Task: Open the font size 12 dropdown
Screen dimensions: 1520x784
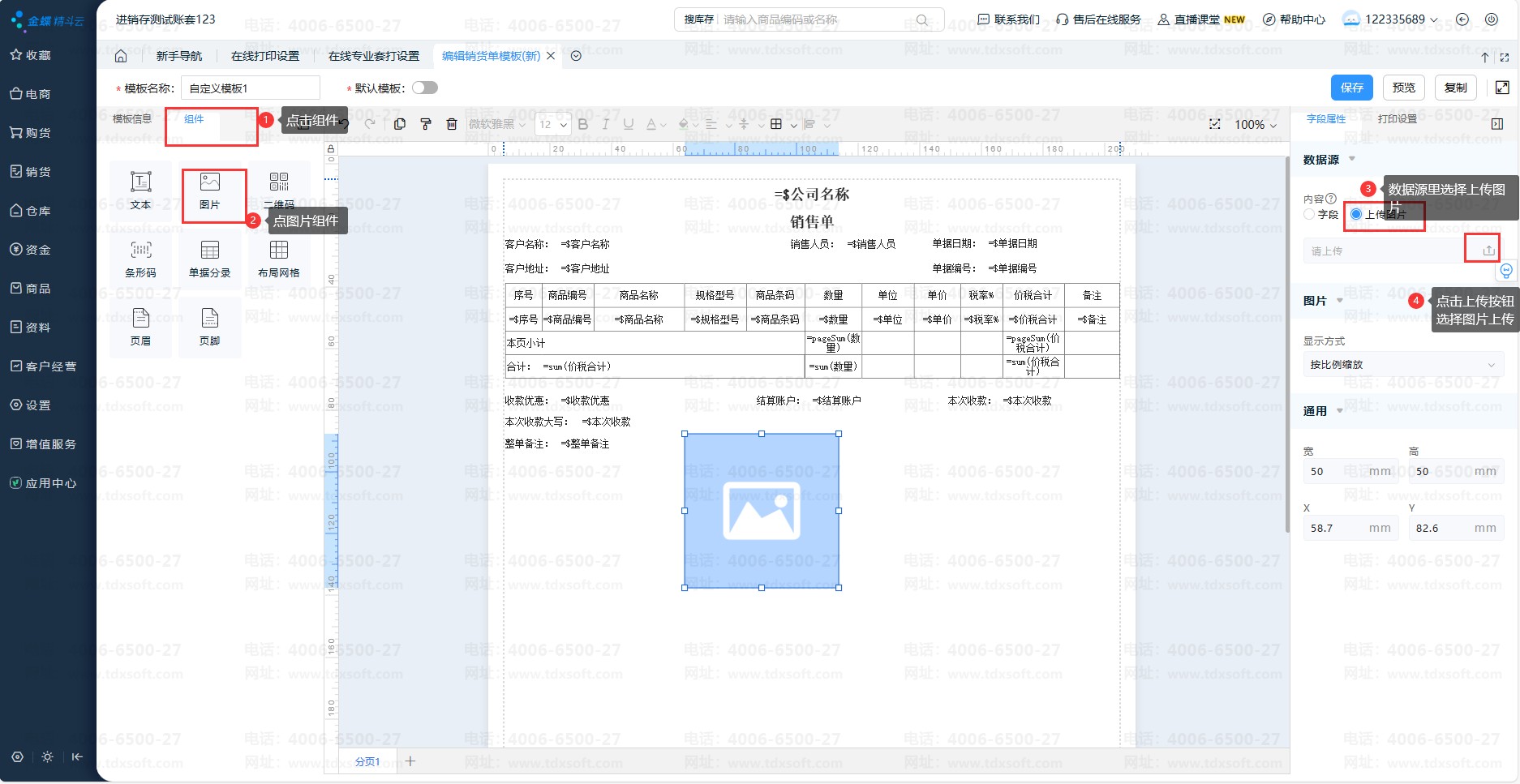Action: [x=553, y=124]
